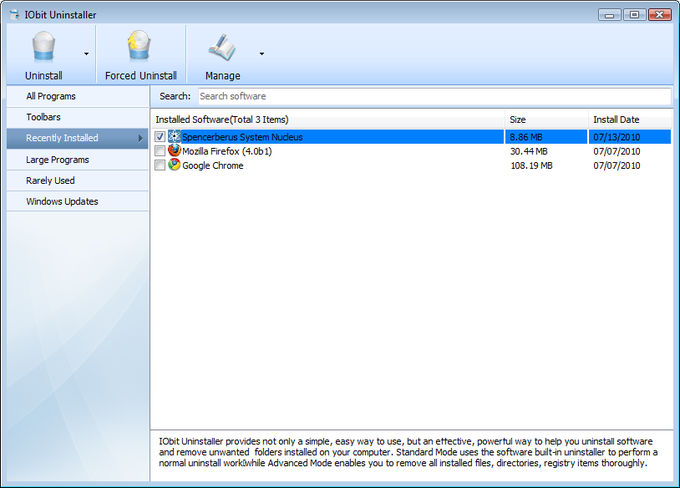680x488 pixels.
Task: Expand the Recently Installed arrow
Action: point(140,138)
